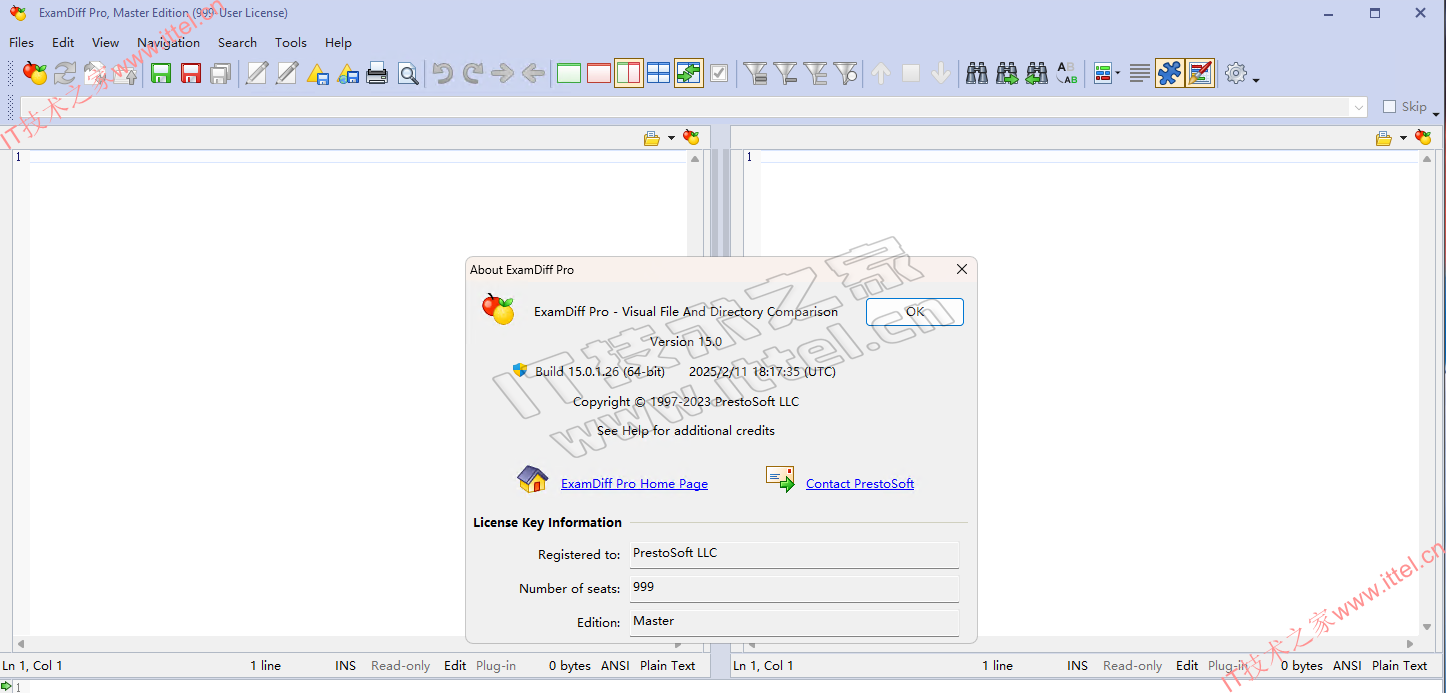Viewport: 1446px width, 693px height.
Task: Click the gray down-arrow difference icon
Action: click(941, 73)
